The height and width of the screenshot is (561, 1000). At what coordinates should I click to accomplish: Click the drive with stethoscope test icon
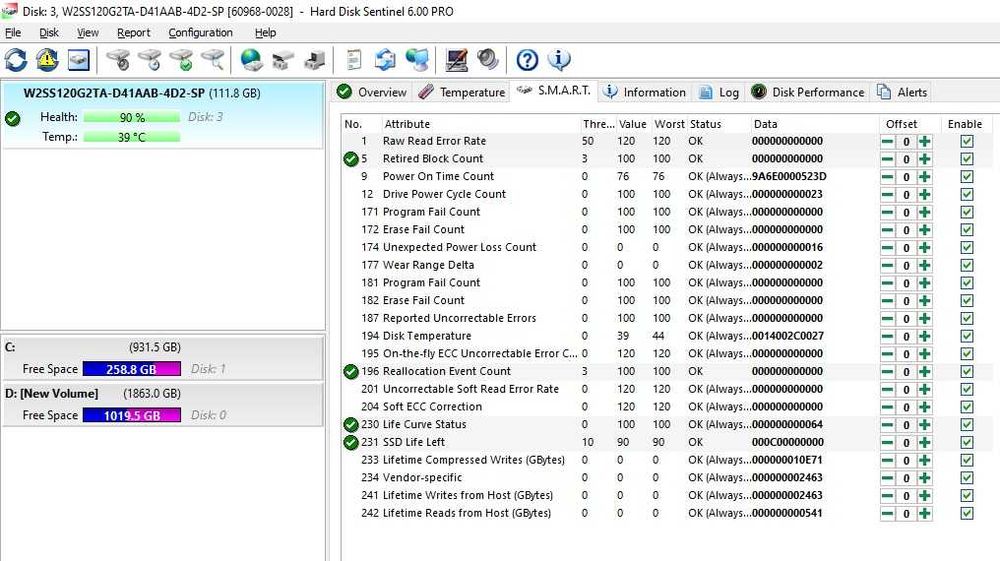click(119, 60)
